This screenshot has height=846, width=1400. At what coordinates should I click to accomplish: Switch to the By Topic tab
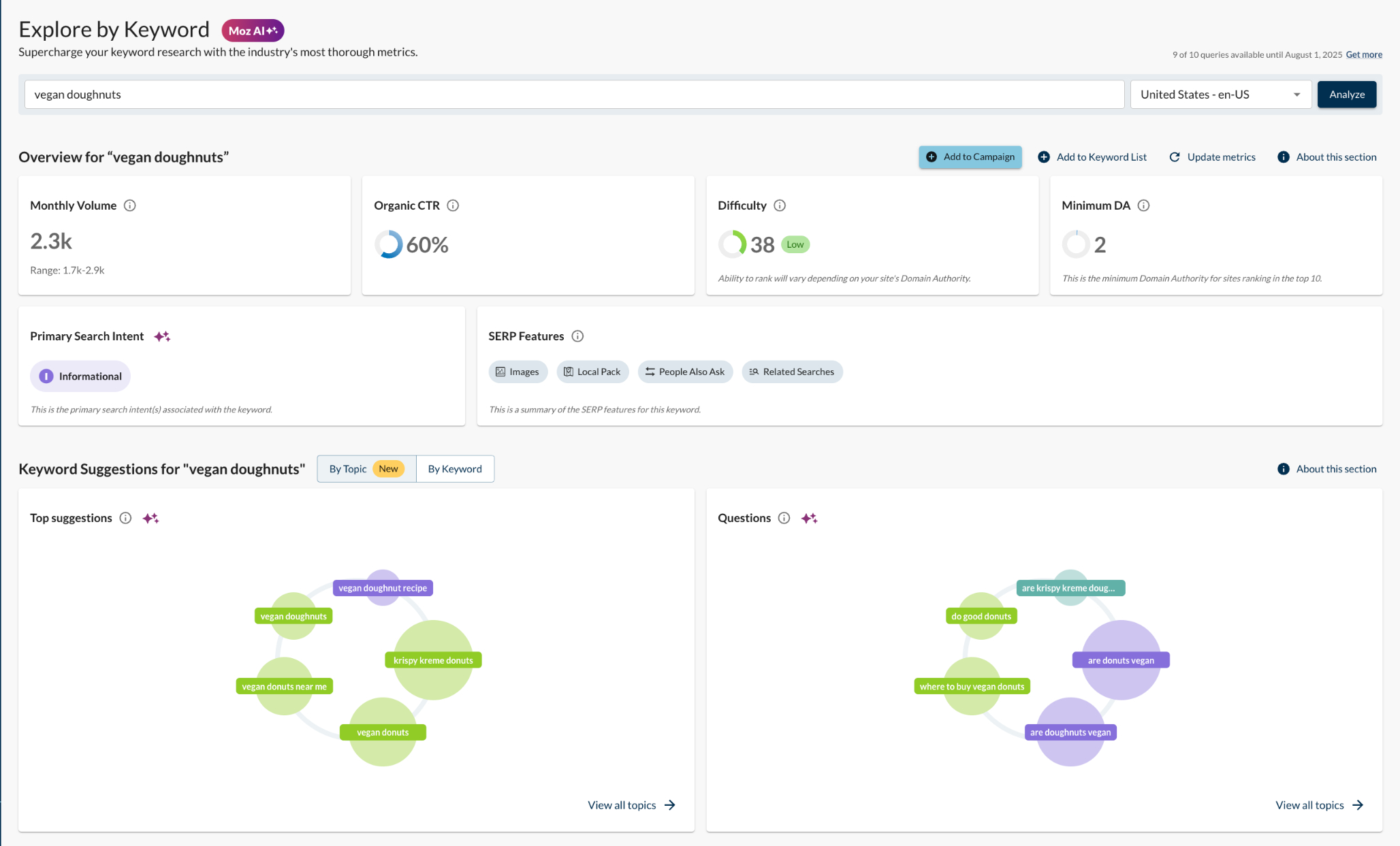coord(366,469)
